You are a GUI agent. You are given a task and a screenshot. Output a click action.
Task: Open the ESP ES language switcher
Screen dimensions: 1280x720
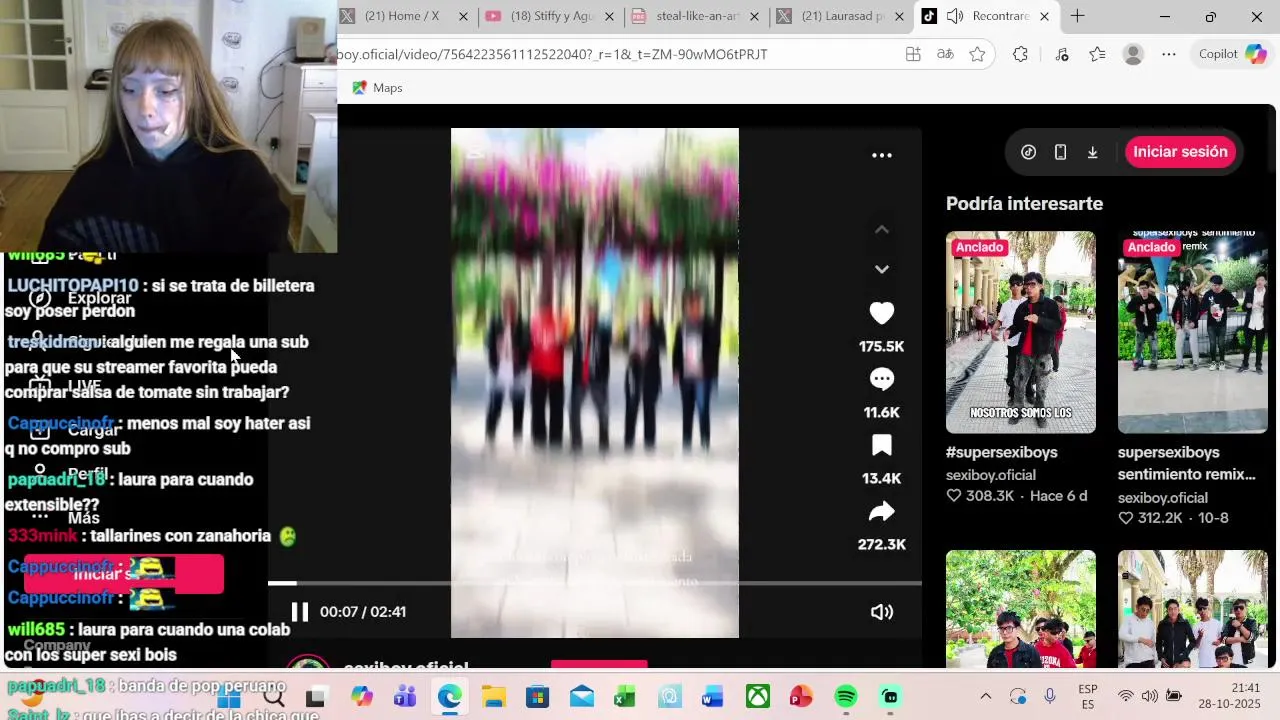[x=1088, y=697]
